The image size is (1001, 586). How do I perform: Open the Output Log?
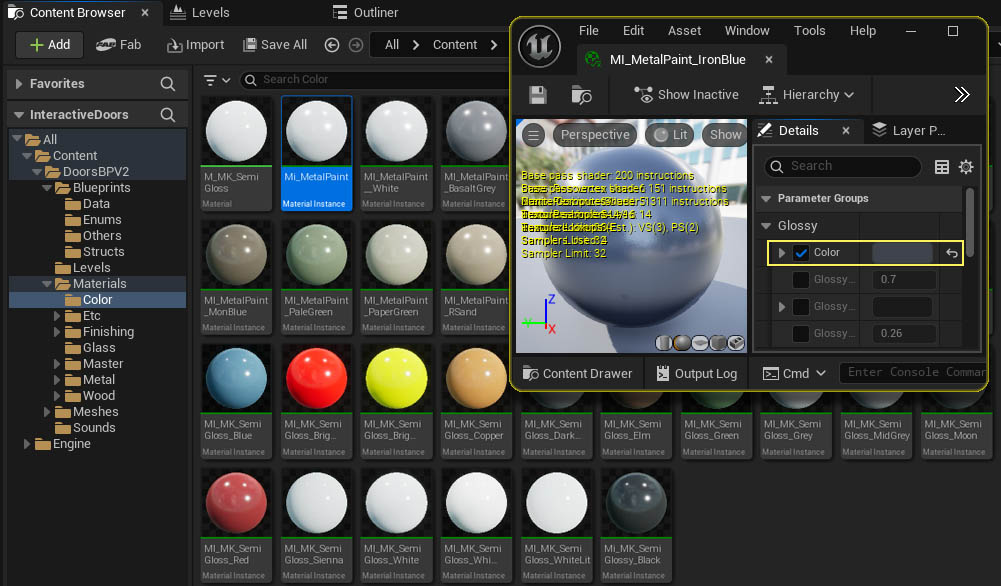click(696, 373)
